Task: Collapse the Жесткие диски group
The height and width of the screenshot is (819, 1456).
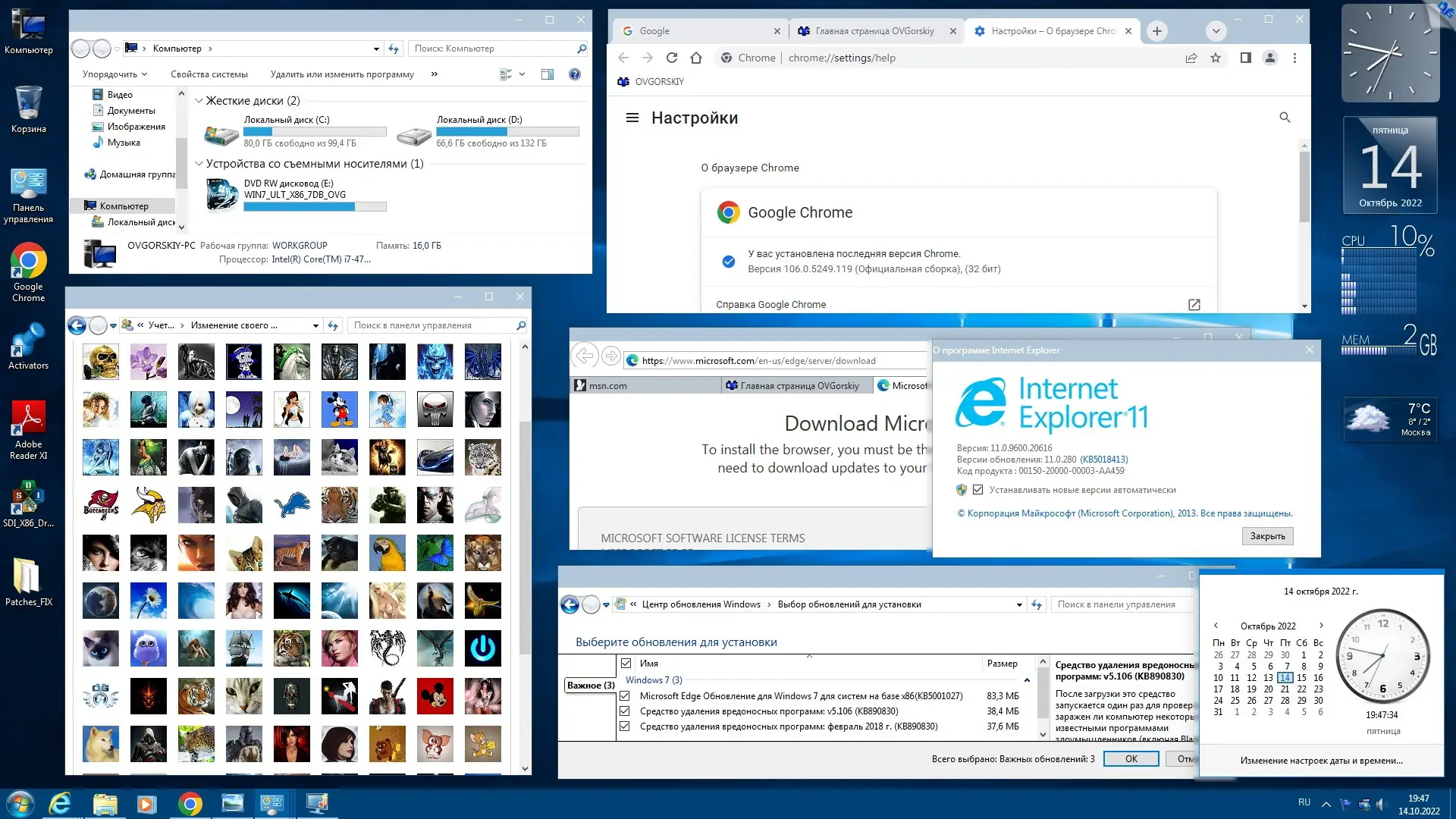Action: (199, 101)
